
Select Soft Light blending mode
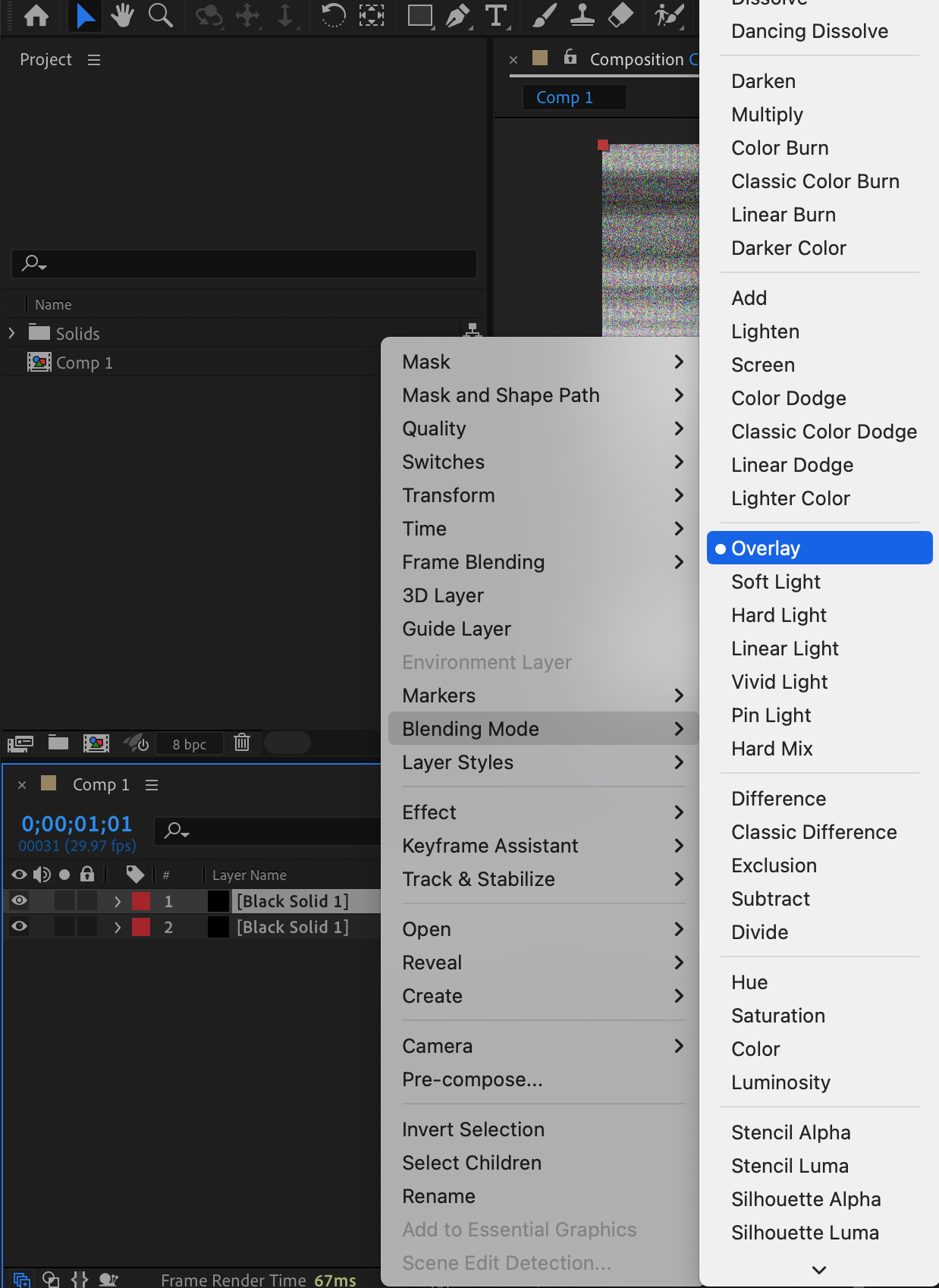[775, 582]
